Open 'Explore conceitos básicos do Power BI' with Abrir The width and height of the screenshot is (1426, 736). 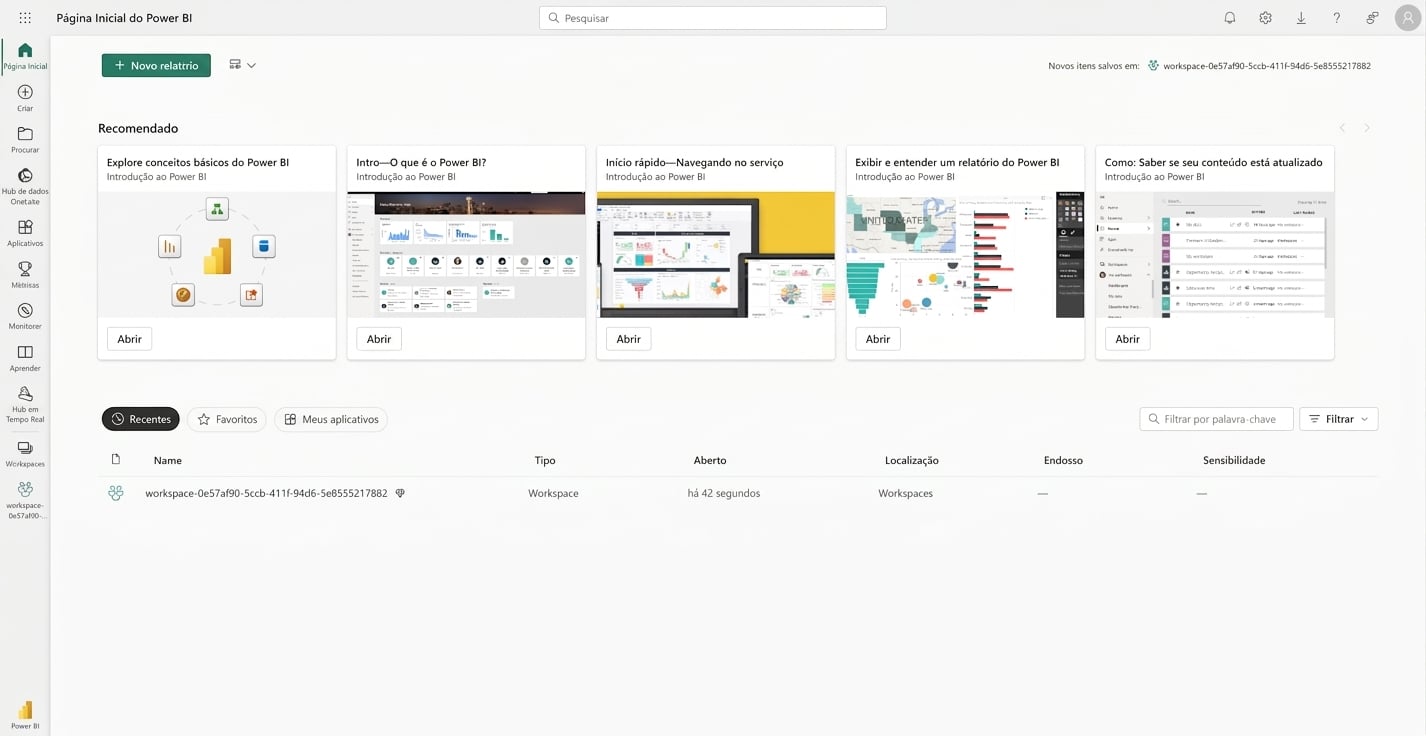130,339
